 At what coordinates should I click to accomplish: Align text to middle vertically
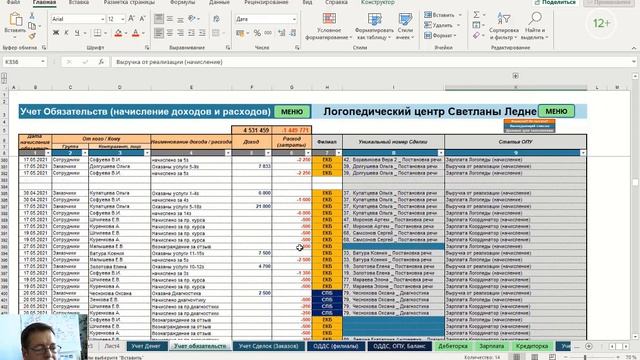click(170, 19)
